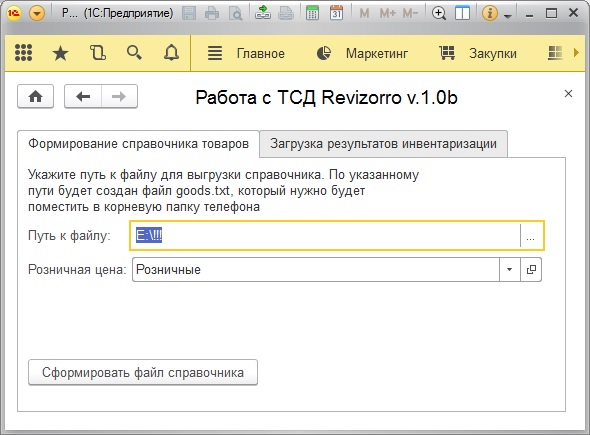The image size is (590, 435).
Task: Open the calendar icon in title bar
Action: [336, 13]
